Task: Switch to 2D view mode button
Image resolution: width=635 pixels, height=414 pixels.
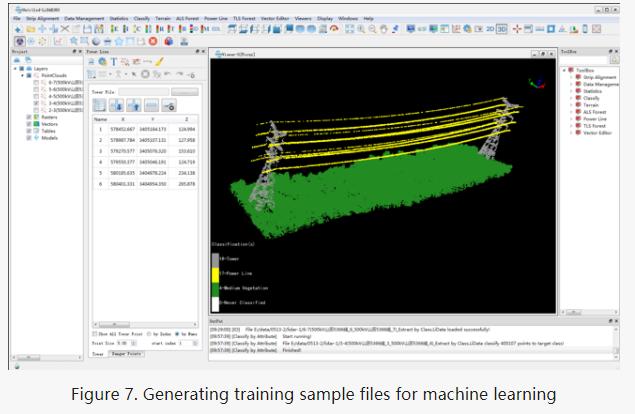Action: tap(490, 29)
